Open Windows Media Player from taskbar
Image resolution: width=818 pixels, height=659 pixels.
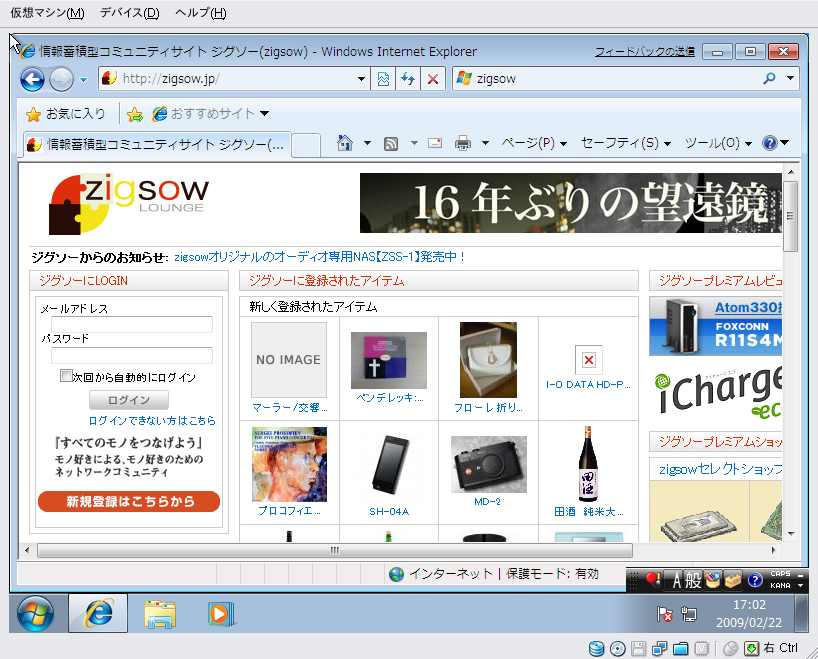(x=221, y=613)
